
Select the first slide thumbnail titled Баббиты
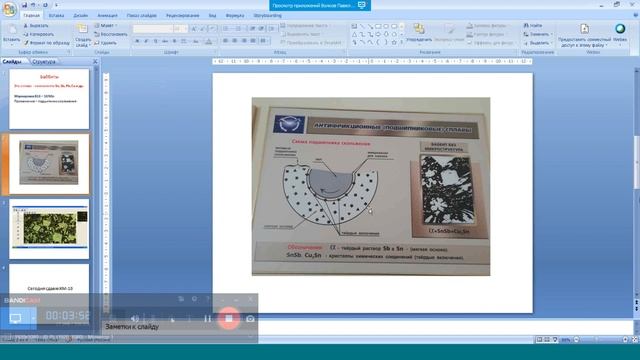pos(49,99)
